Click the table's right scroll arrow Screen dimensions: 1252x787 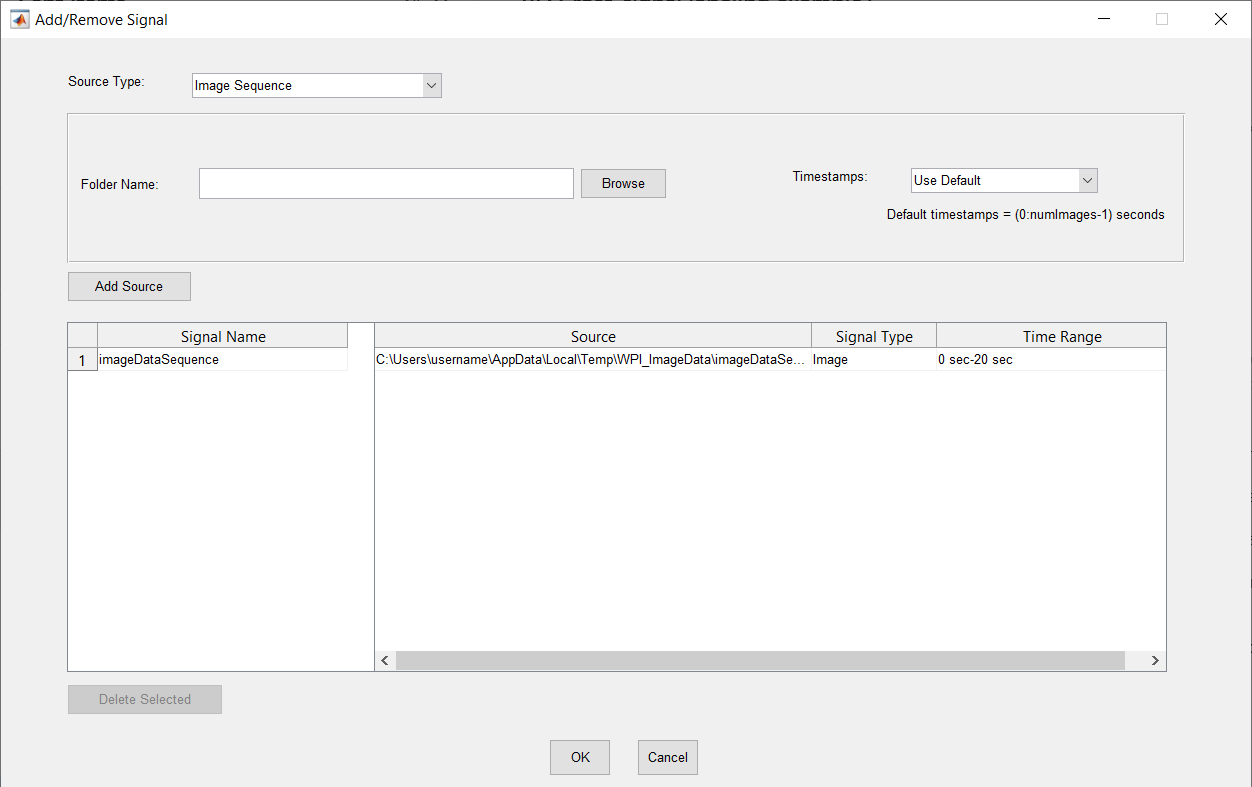[1155, 661]
